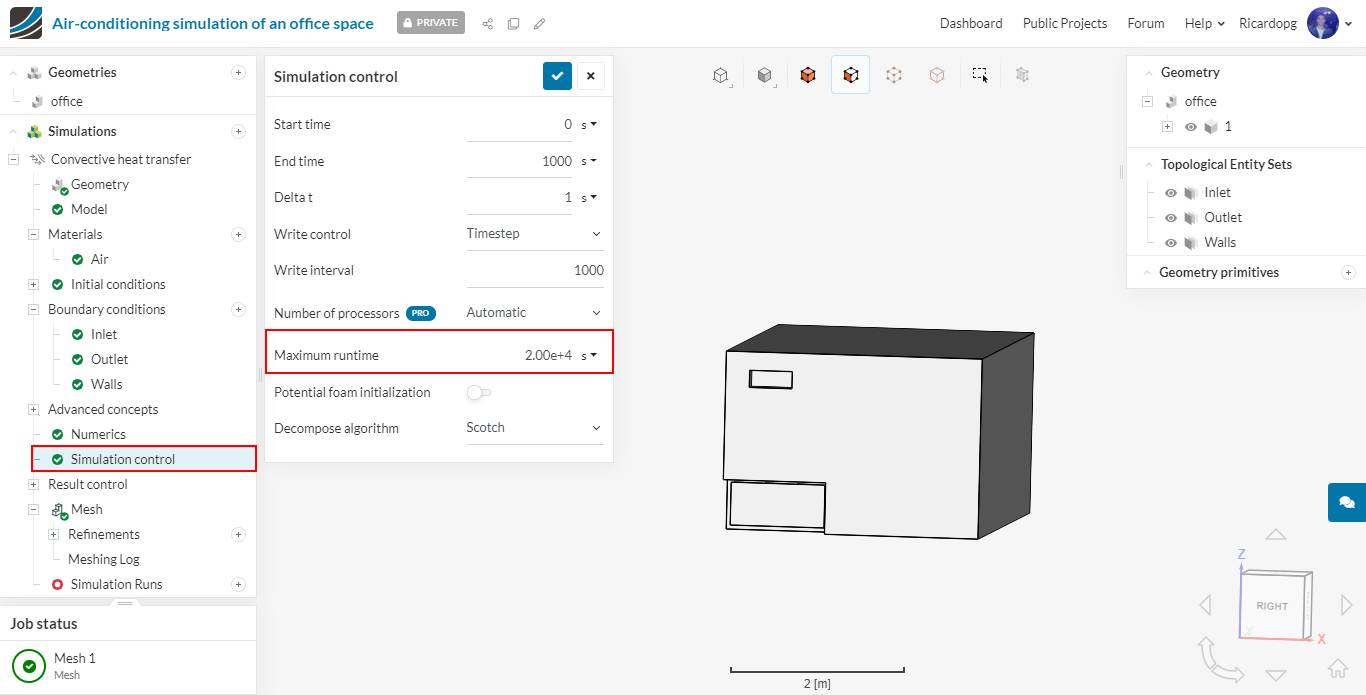Reset camera with the home icon
This screenshot has height=695, width=1366.
point(1337,668)
